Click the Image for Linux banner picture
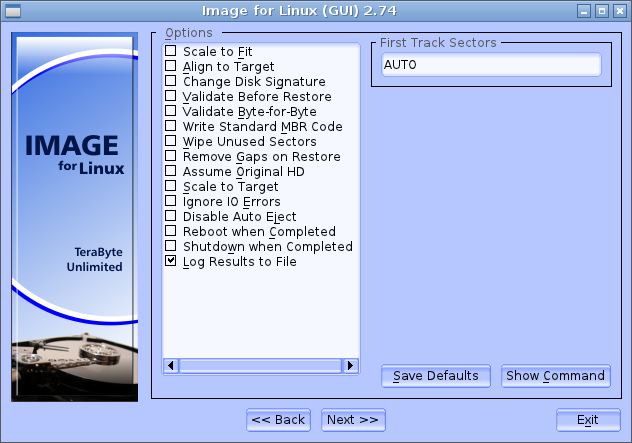 pyautogui.click(x=75, y=217)
